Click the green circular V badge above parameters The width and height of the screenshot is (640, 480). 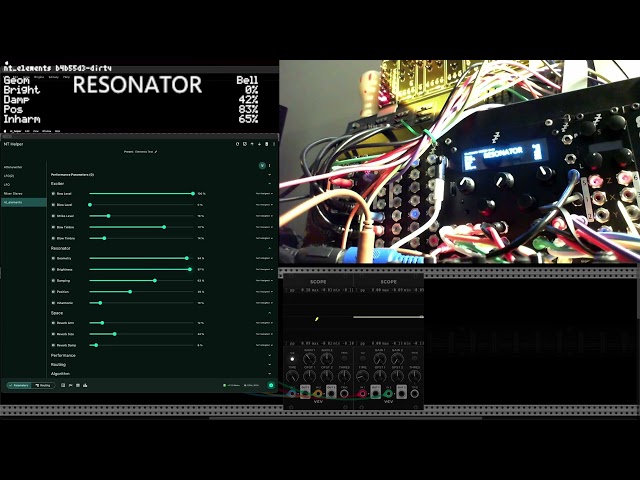[262, 165]
